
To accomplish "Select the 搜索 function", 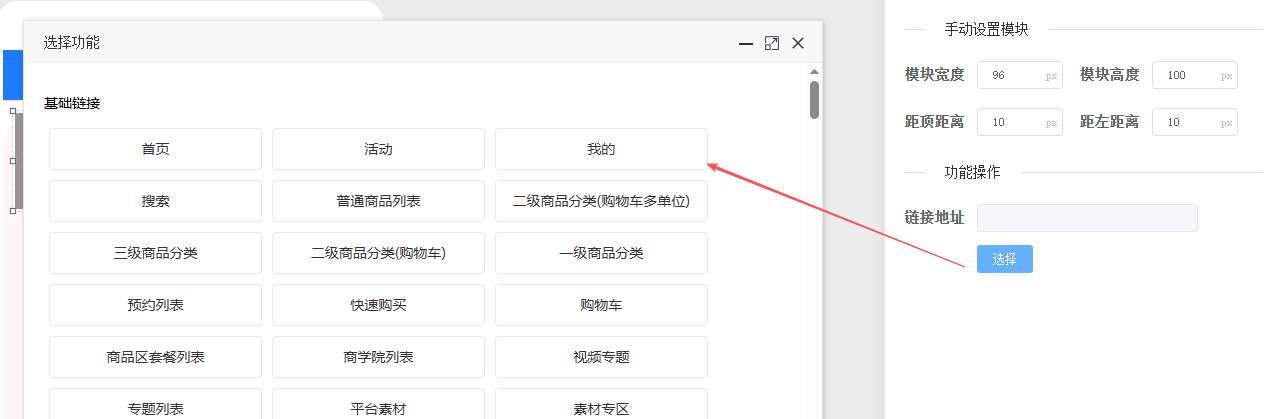I will 155,201.
